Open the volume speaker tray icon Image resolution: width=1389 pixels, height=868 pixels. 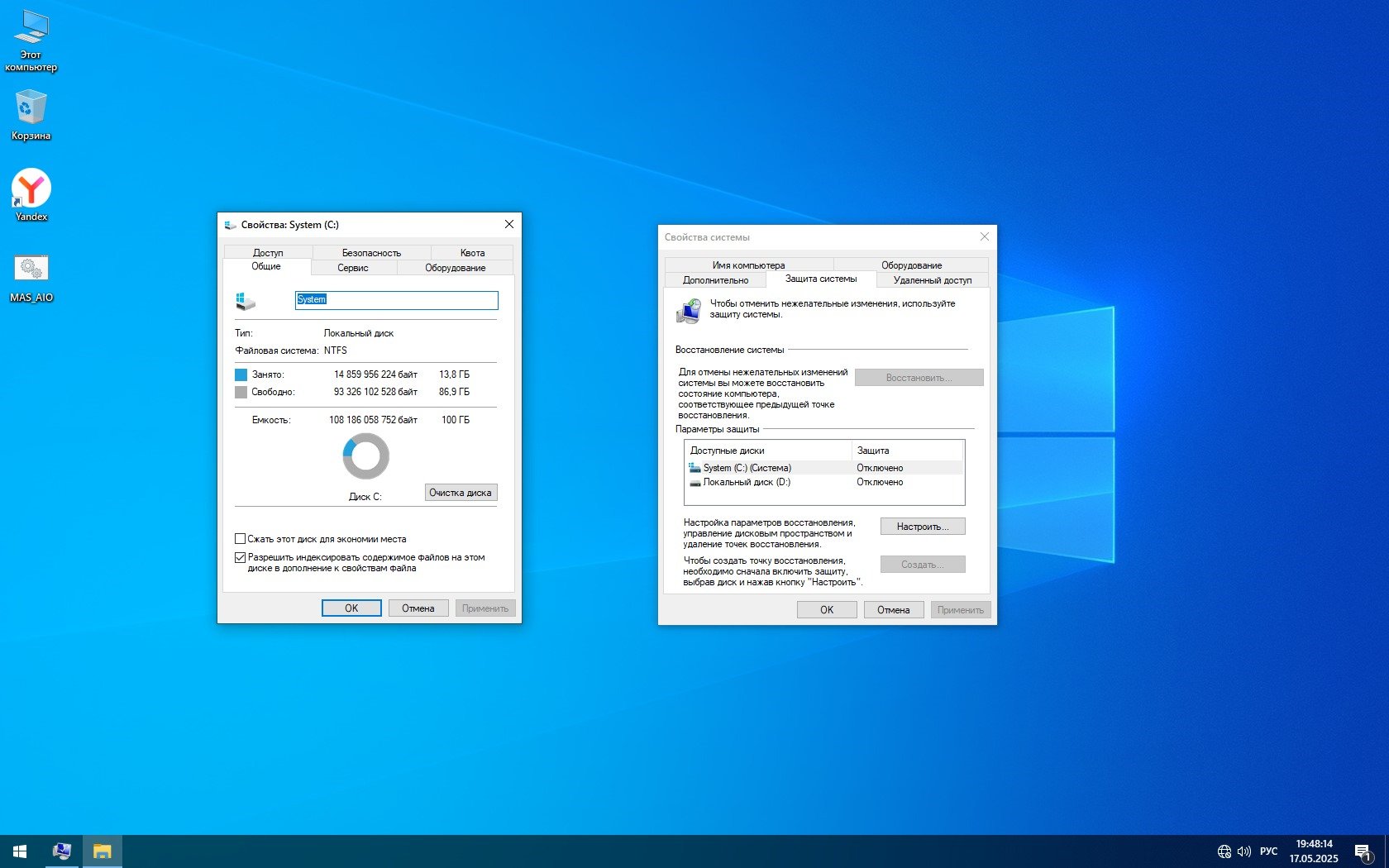[x=1244, y=851]
